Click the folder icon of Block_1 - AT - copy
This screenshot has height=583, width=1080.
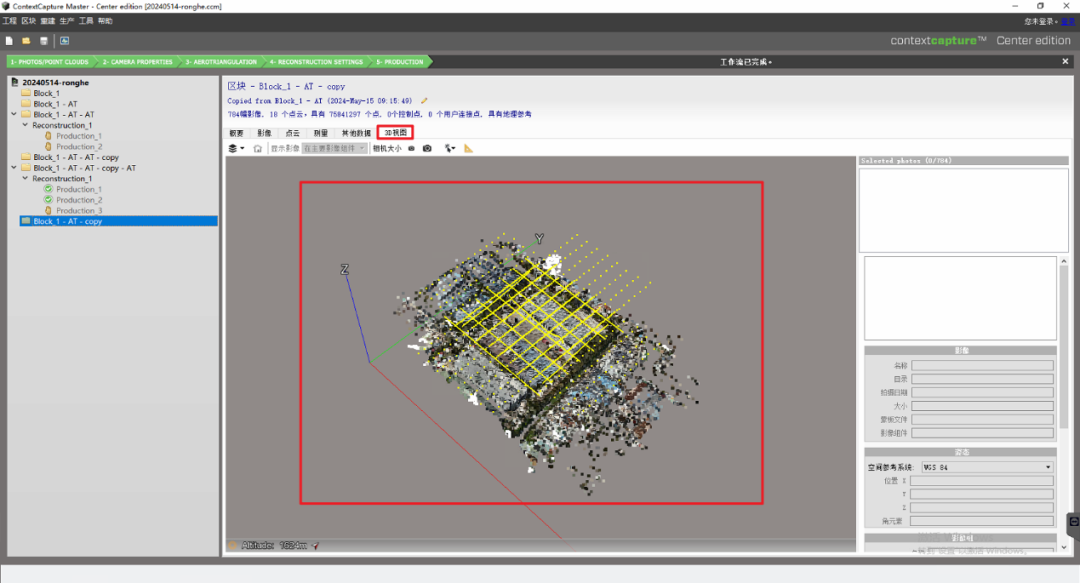26,221
